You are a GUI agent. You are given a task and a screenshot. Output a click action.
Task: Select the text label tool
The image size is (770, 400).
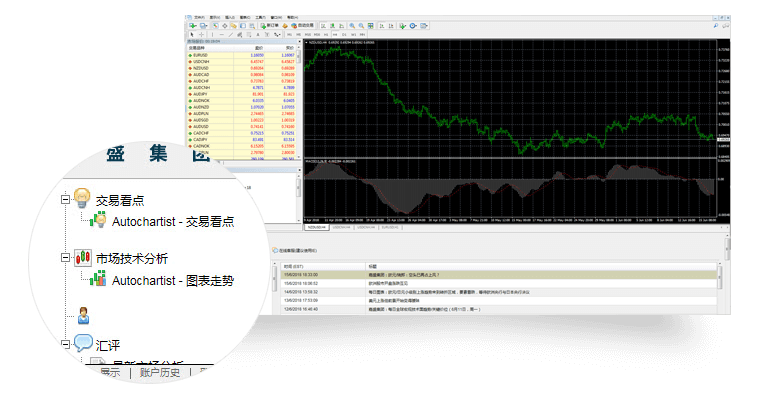click(267, 34)
